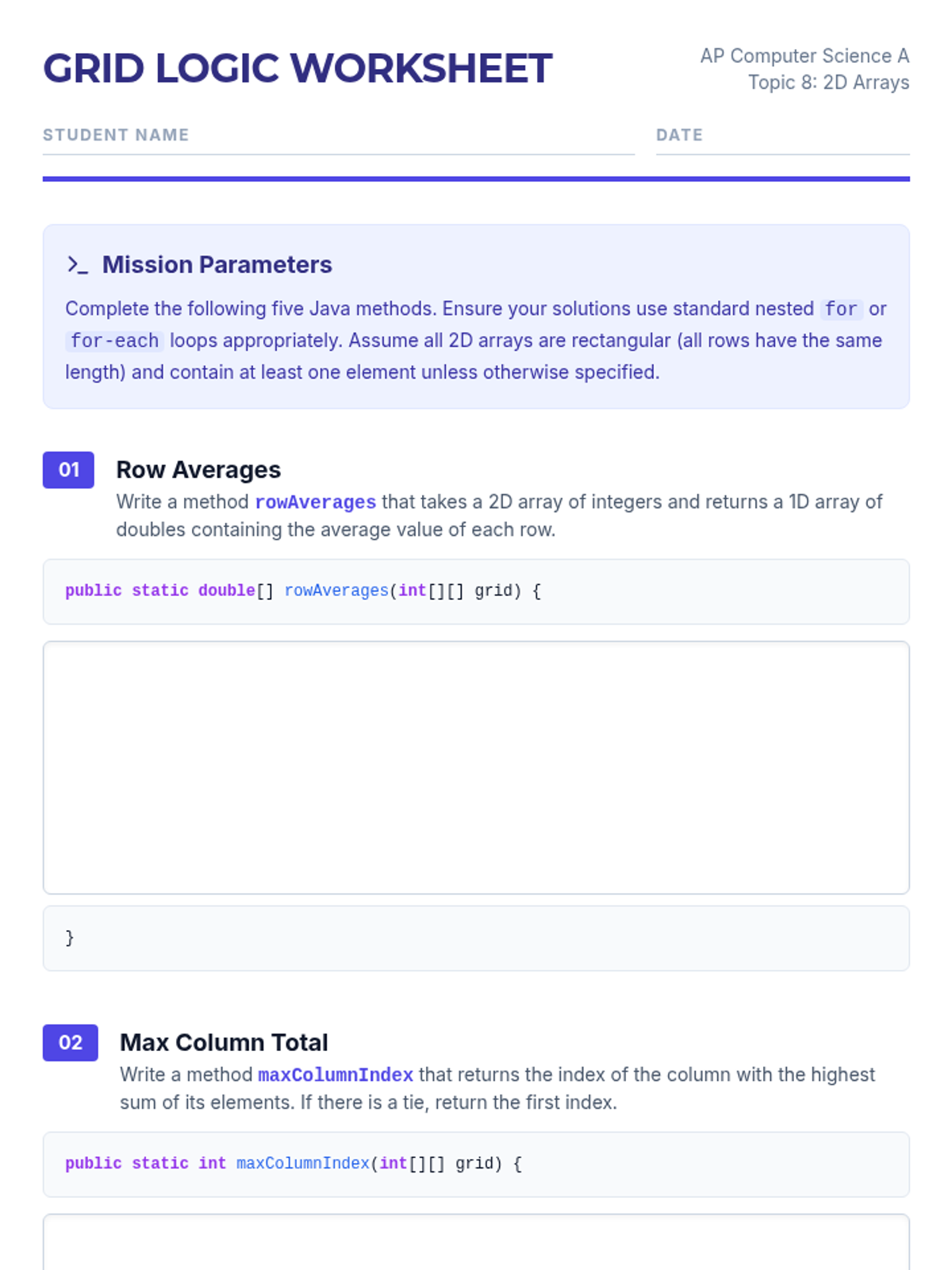Click the inline 'for' code tag
Screen dimensions: 952x1270
841,309
